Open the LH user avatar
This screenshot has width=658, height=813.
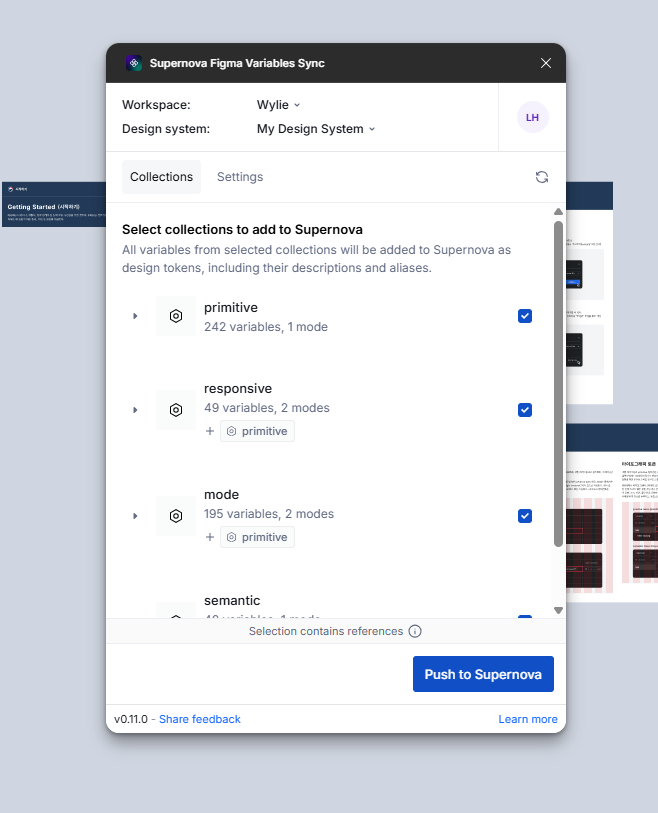point(532,117)
